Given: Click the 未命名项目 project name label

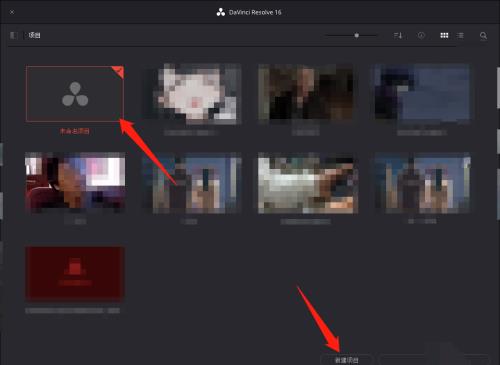Looking at the screenshot, I should 75,131.
